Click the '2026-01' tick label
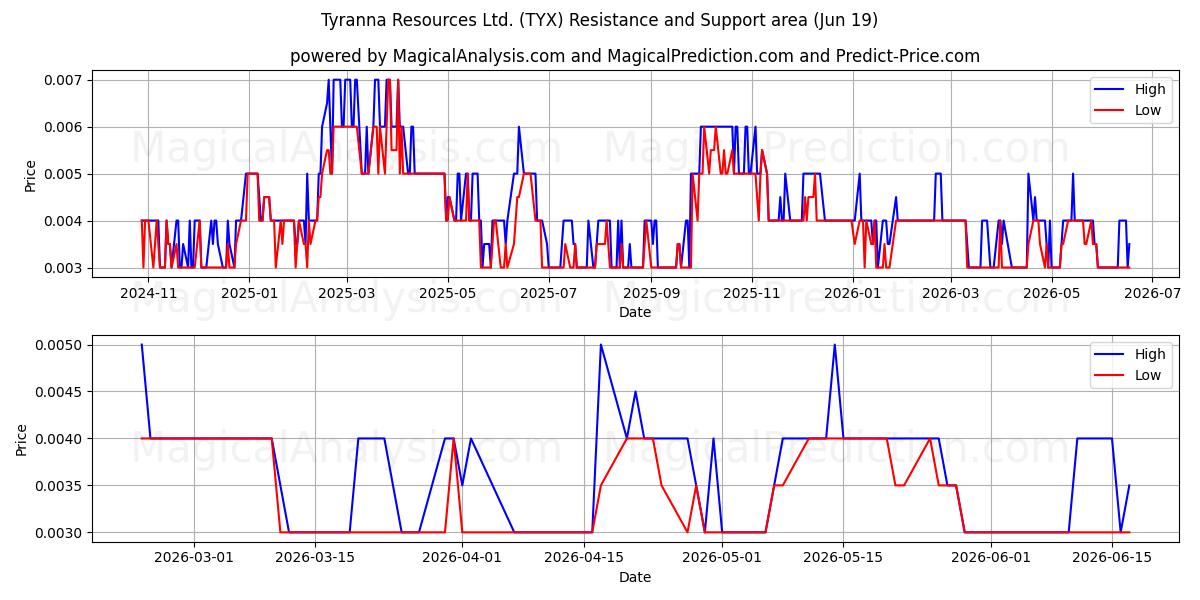The height and width of the screenshot is (600, 1200). [853, 293]
